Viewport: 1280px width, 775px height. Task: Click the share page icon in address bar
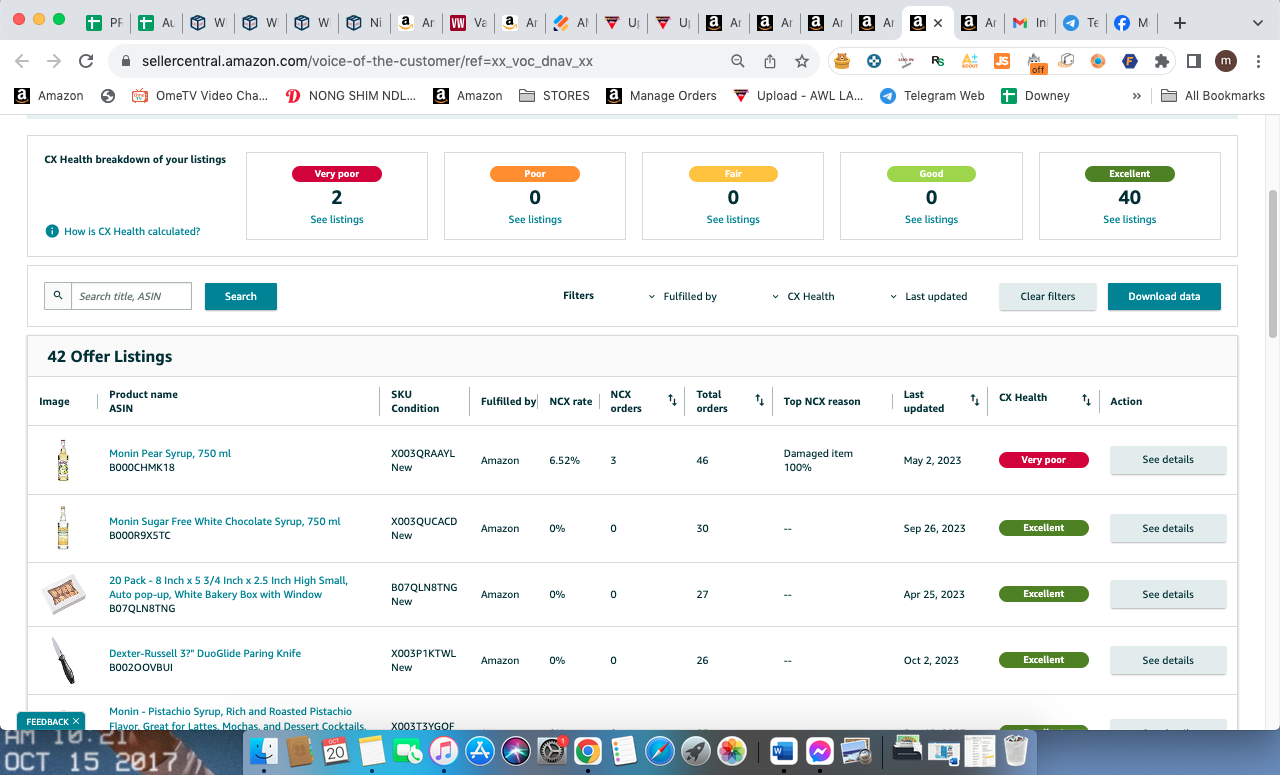(x=770, y=61)
